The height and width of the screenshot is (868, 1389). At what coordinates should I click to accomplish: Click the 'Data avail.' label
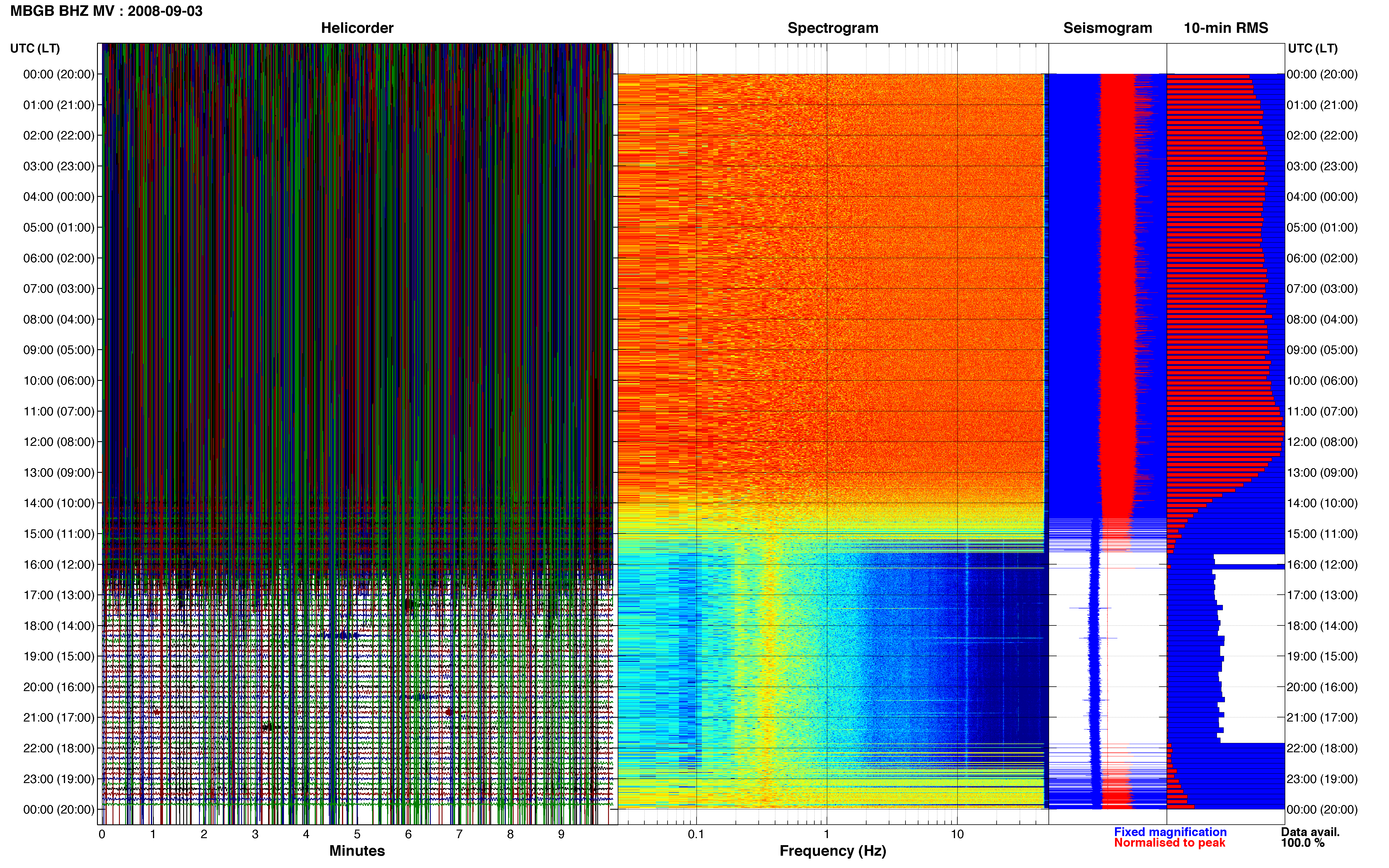tap(1310, 832)
